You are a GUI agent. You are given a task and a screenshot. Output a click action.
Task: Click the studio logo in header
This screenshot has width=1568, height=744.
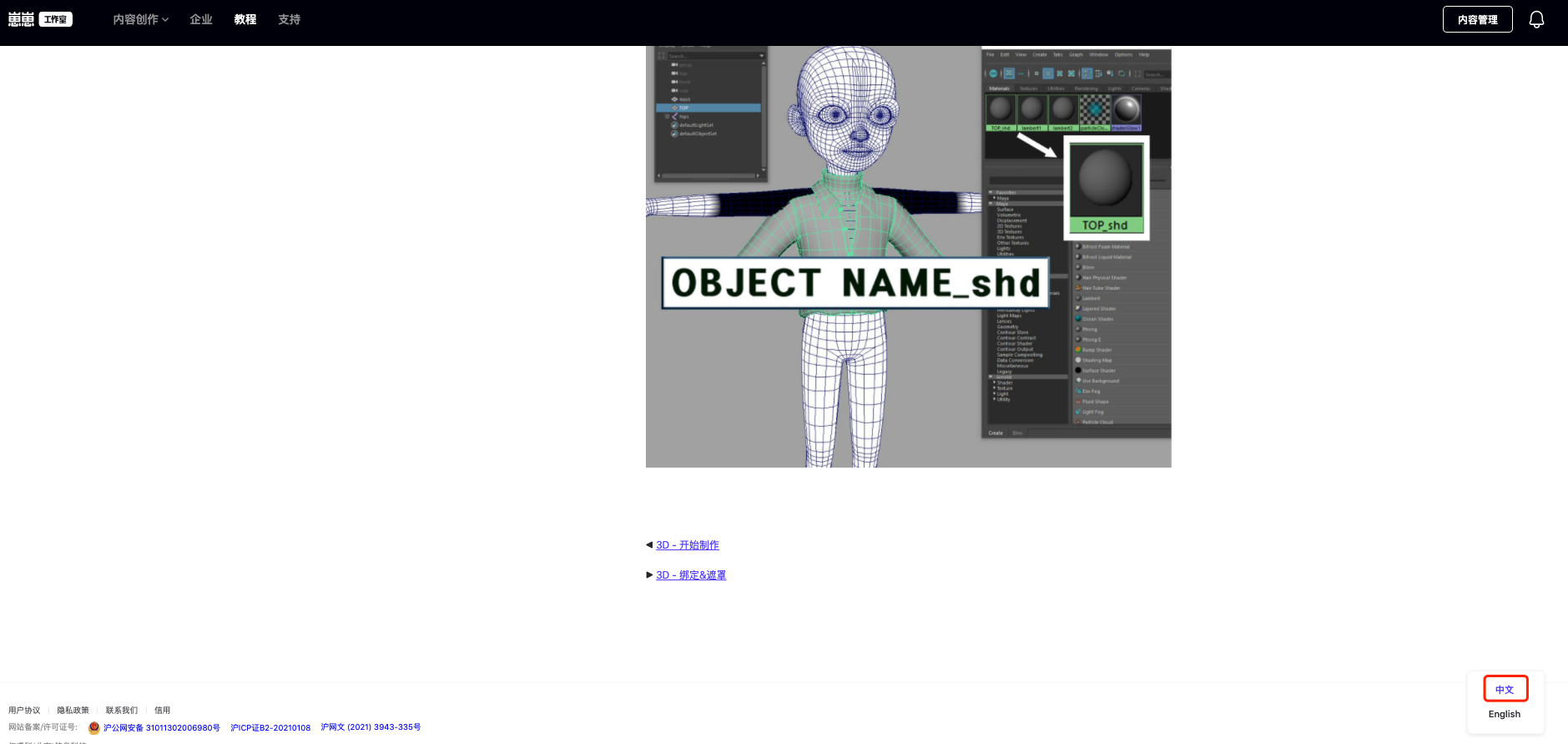coord(40,19)
